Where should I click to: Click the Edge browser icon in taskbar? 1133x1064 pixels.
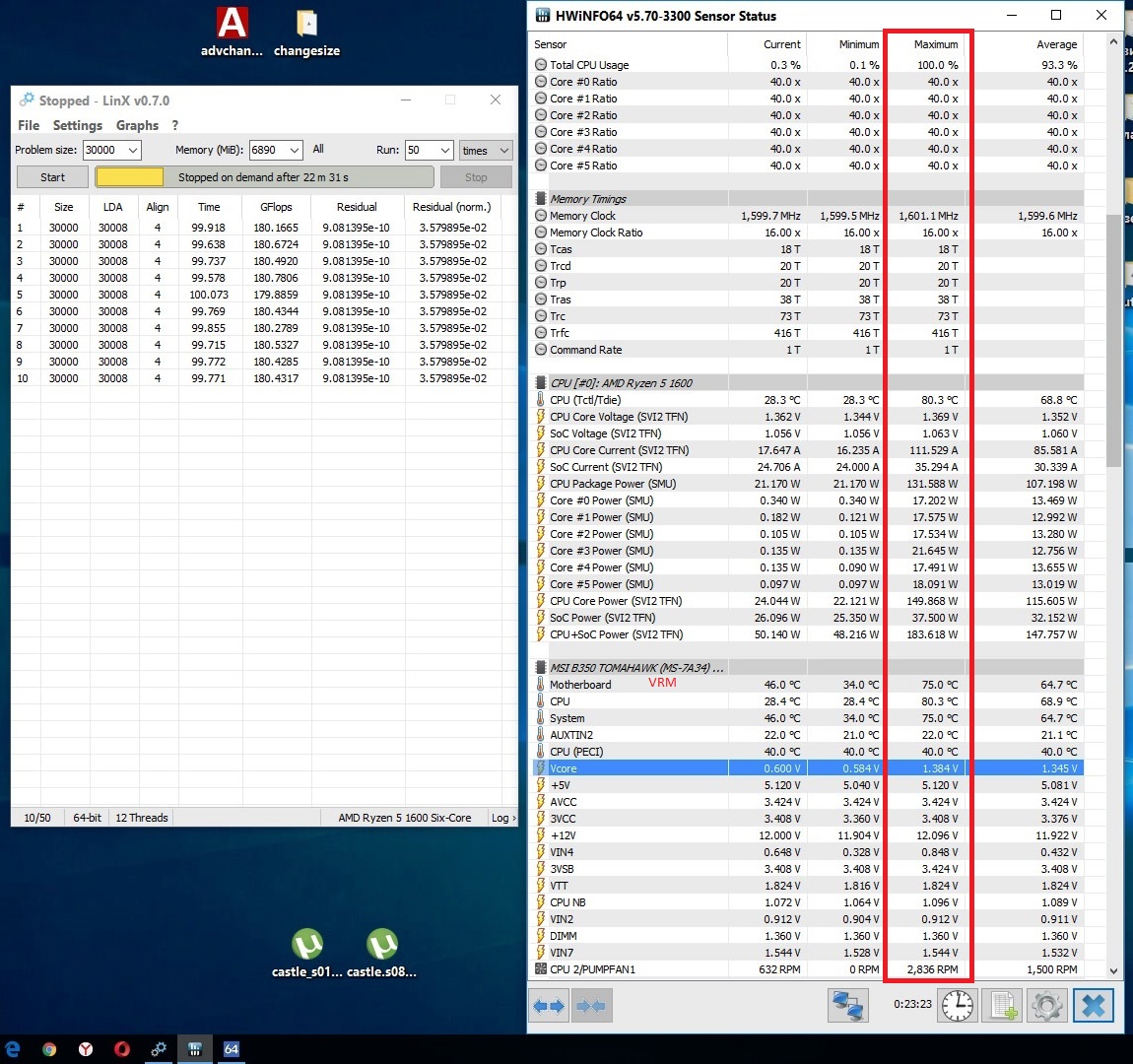pyautogui.click(x=13, y=1049)
